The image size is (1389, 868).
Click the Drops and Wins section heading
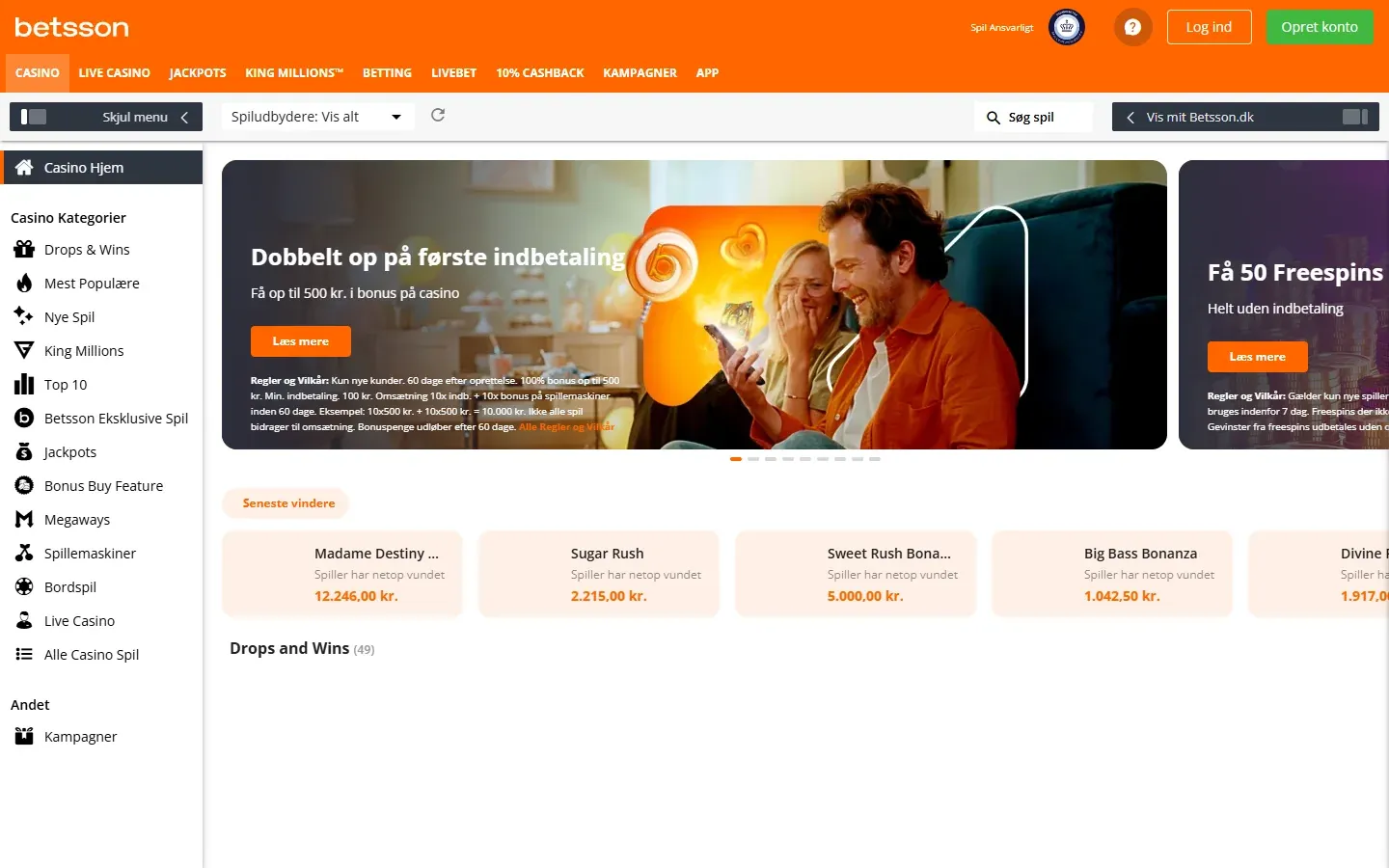[x=289, y=648]
